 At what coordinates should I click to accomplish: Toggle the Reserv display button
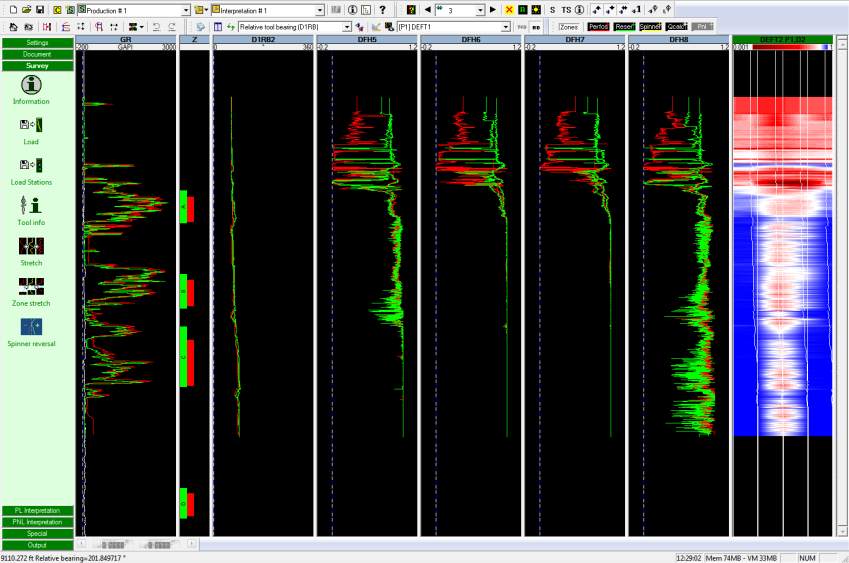624,27
